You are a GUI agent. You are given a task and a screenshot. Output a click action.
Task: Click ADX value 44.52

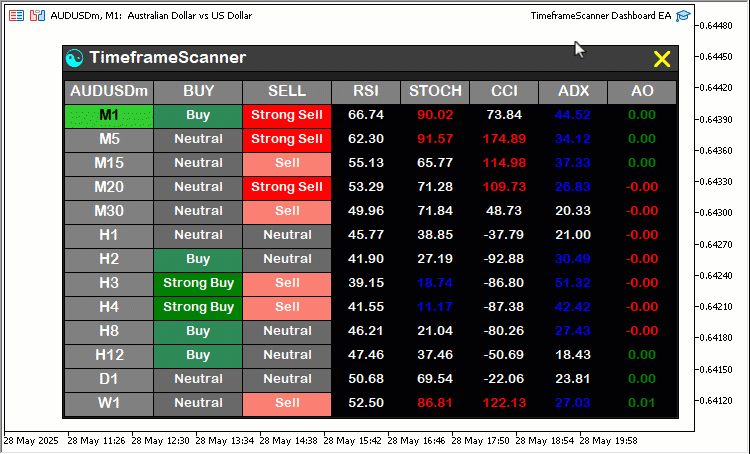(x=573, y=115)
